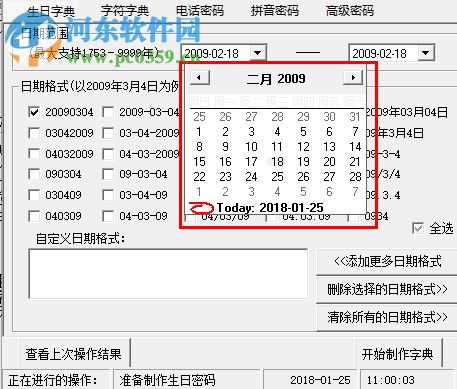This screenshot has width=457, height=389.
Task: Switch to 字符字典 tab
Action: (125, 11)
